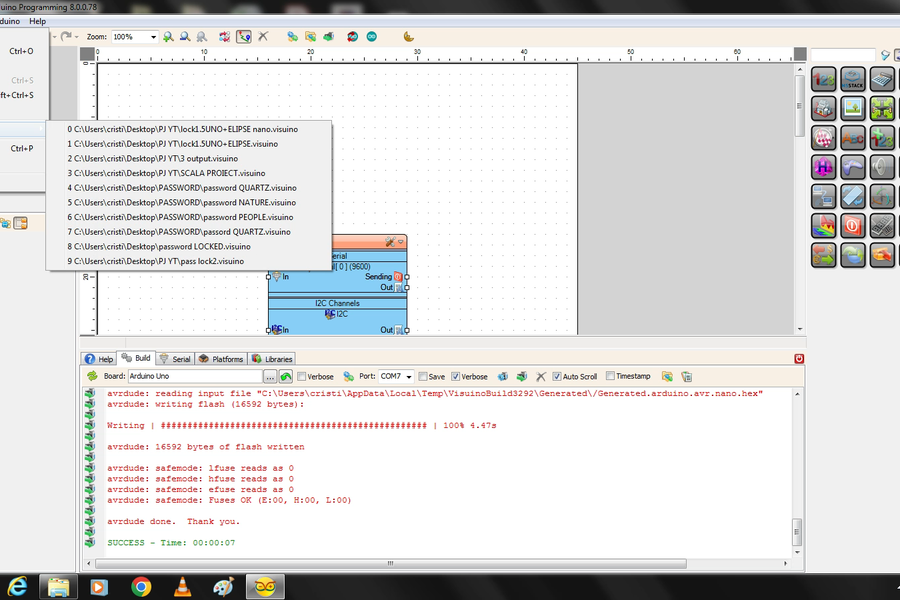Click the folder with gears toolbar icon
The width and height of the screenshot is (900, 600).
(311, 37)
